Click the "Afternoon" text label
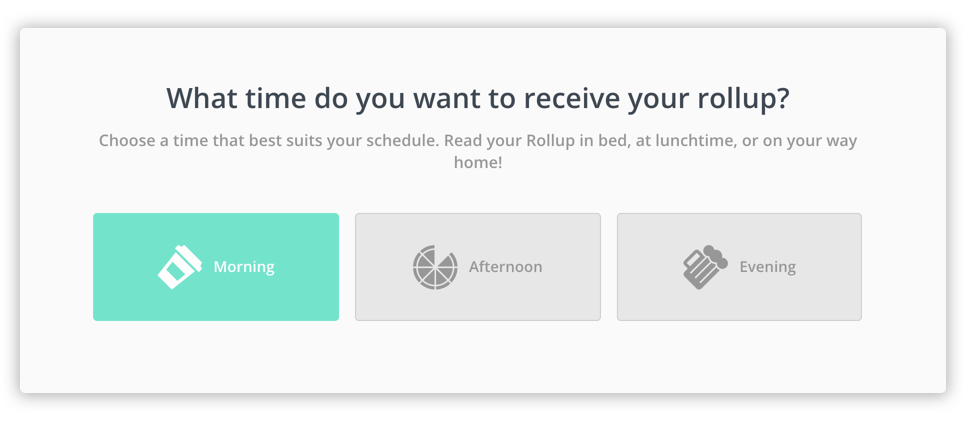 coord(506,267)
